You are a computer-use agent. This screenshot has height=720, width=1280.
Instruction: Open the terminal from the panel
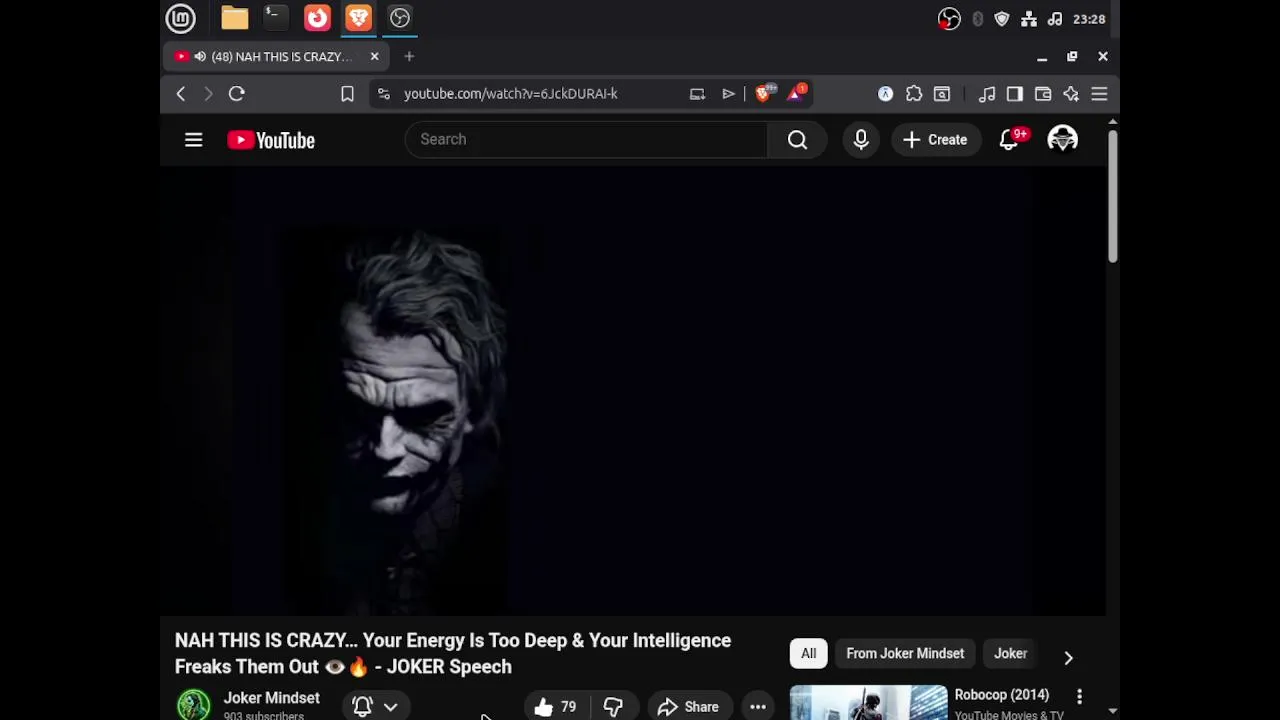point(274,18)
